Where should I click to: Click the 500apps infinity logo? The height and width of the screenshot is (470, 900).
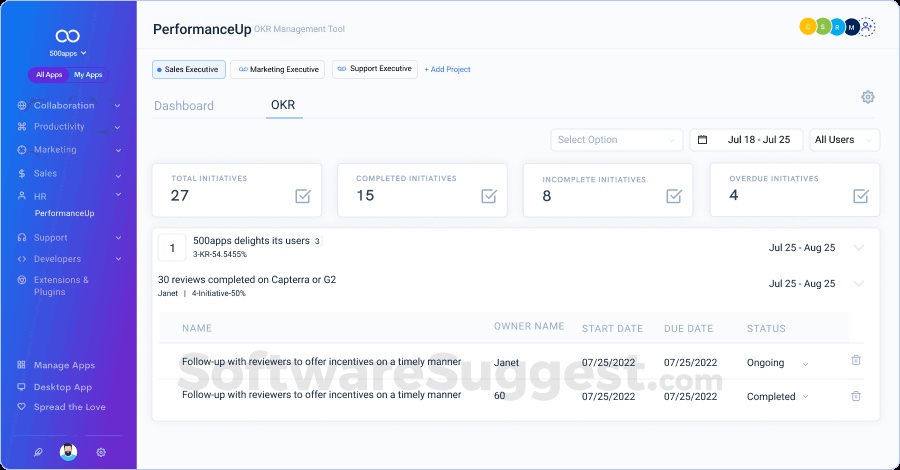click(x=67, y=36)
